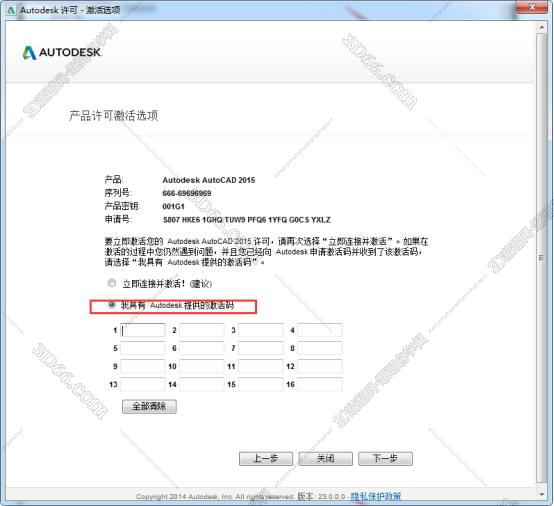Close the Autodesk license window

point(532,7)
